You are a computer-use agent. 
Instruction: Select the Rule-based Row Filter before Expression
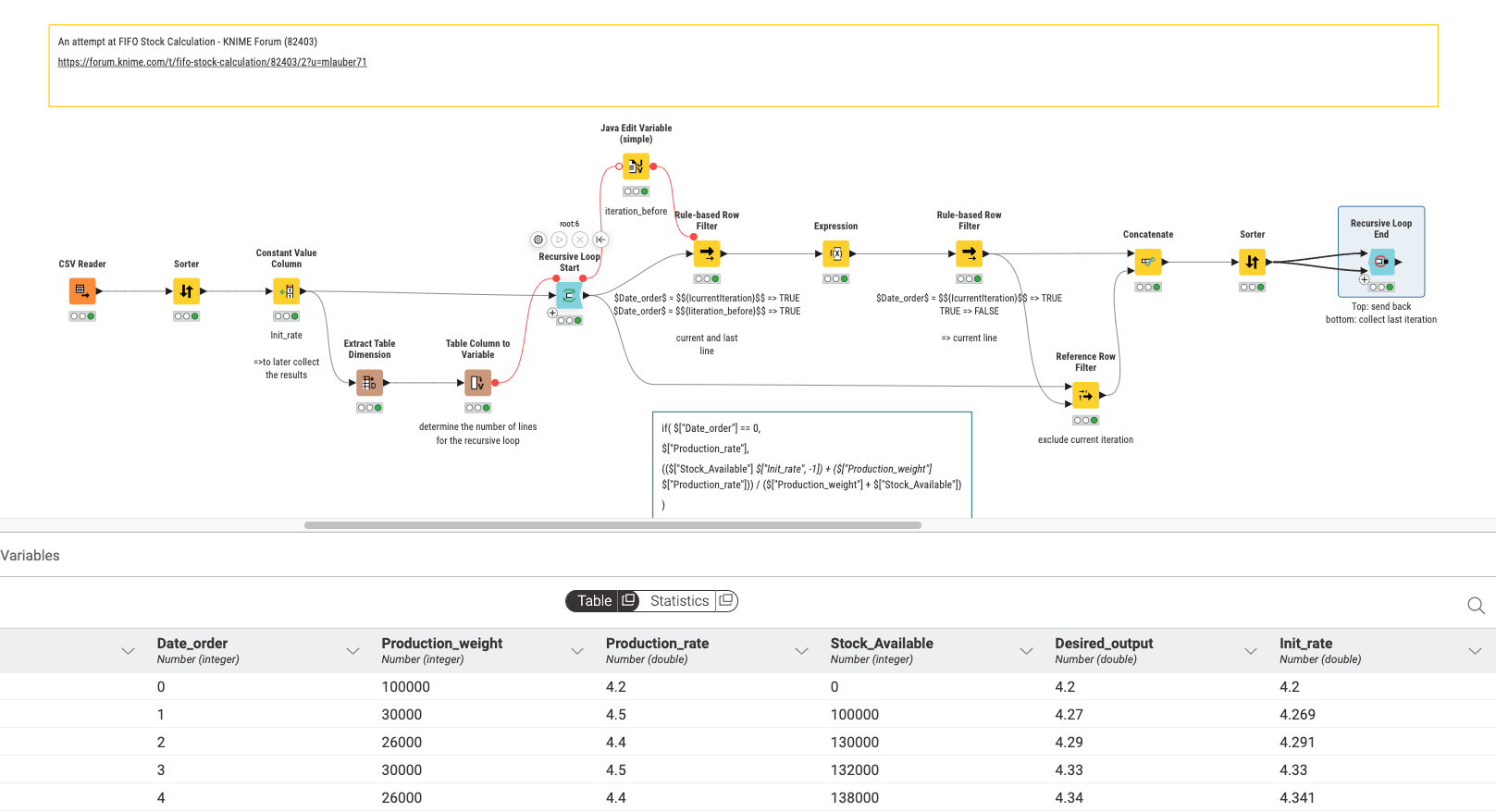point(707,253)
